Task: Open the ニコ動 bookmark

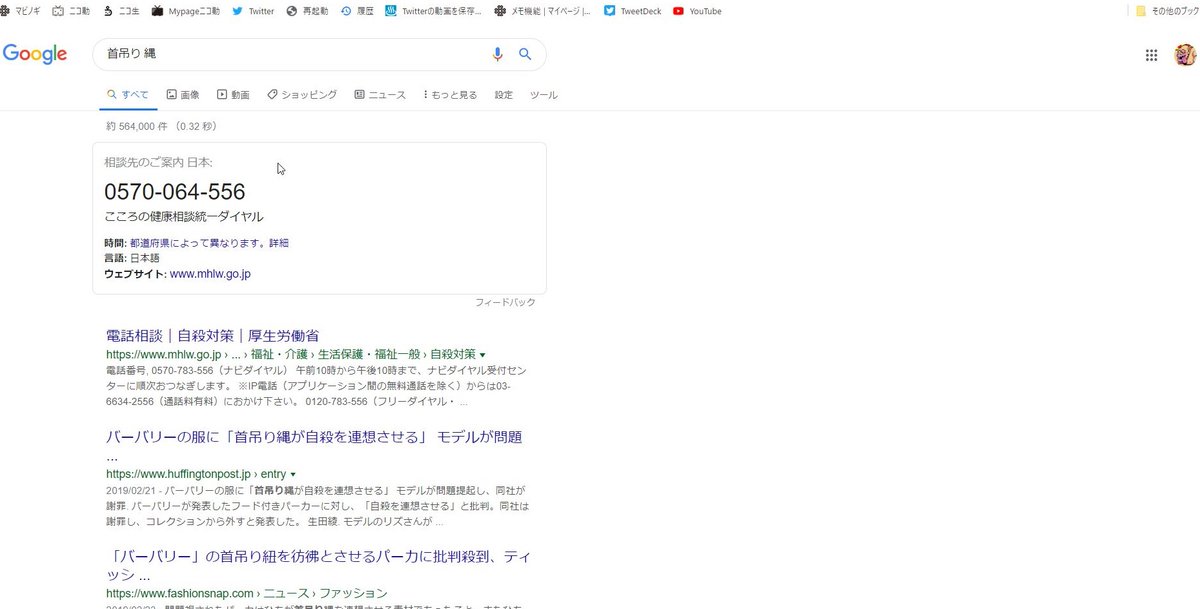Action: pos(71,11)
